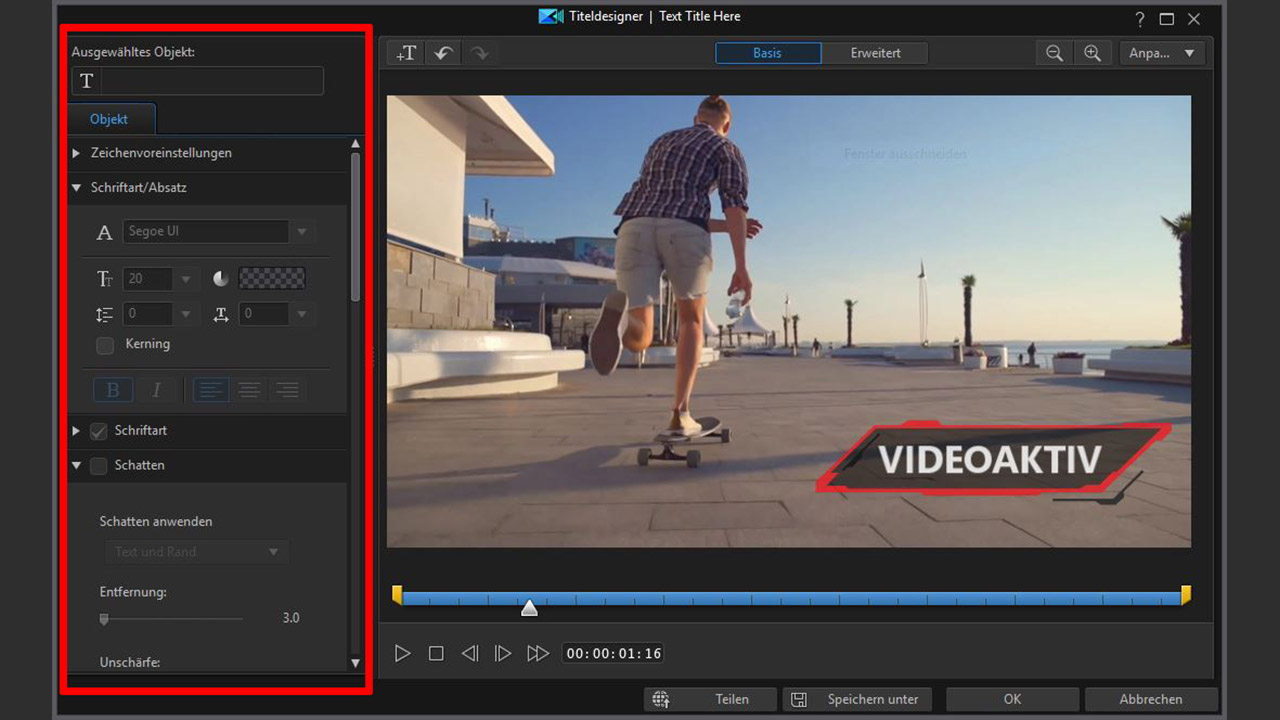Click the add text (+T) tool
This screenshot has height=720, width=1280.
406,54
